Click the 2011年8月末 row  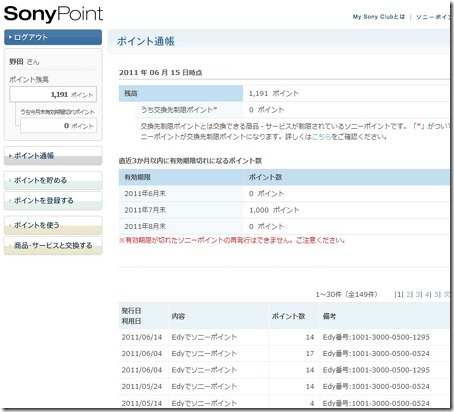284,226
